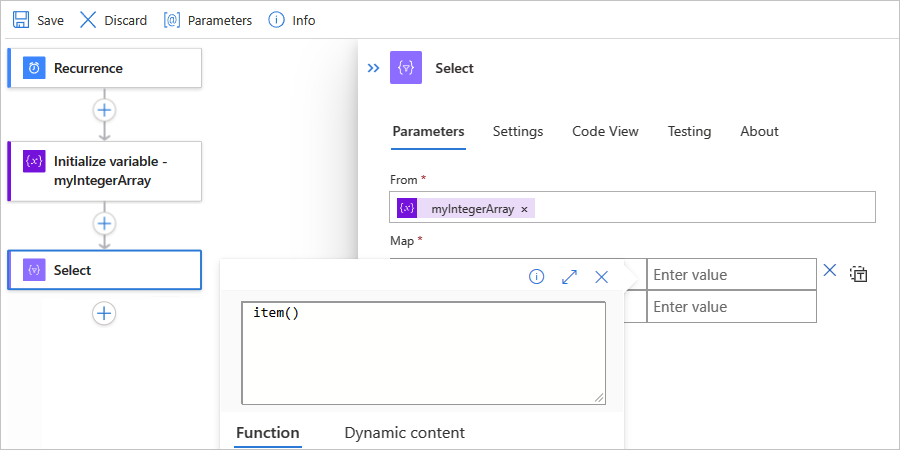The height and width of the screenshot is (450, 900).
Task: Open the Code View tab
Action: (x=605, y=131)
